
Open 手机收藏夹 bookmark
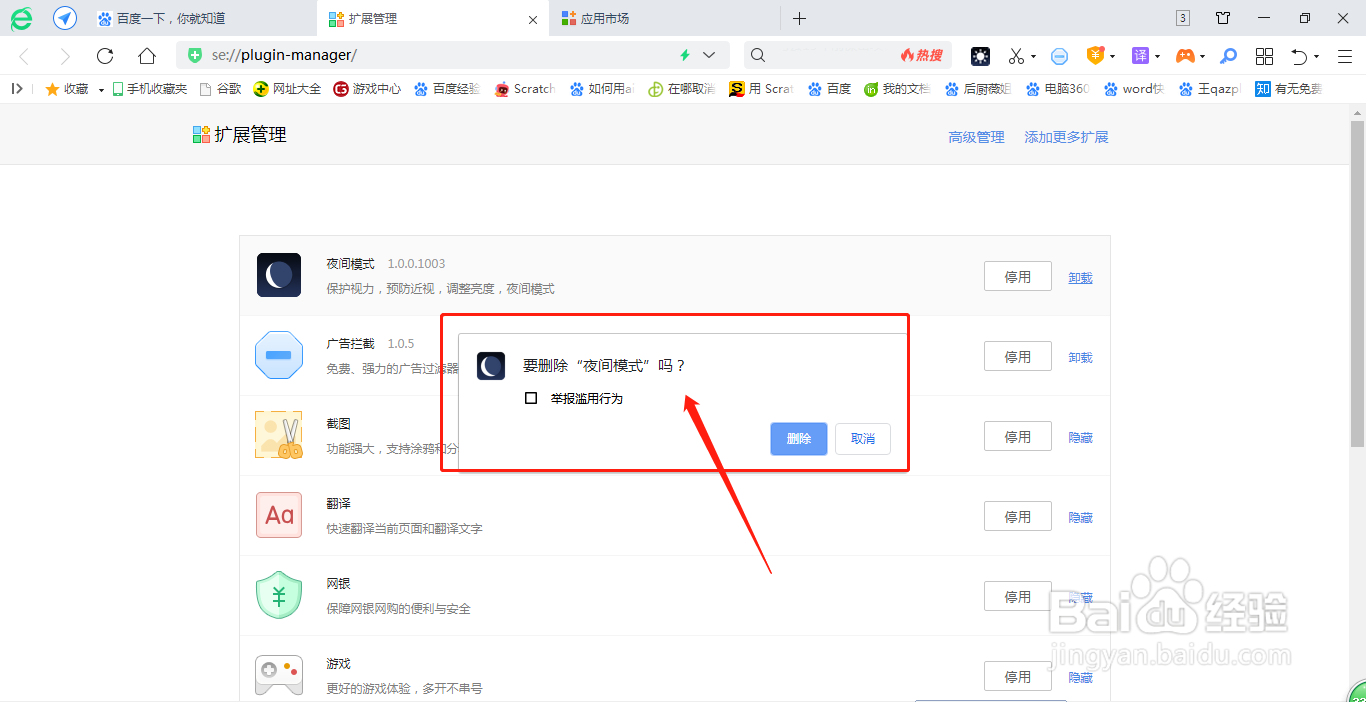[x=149, y=89]
